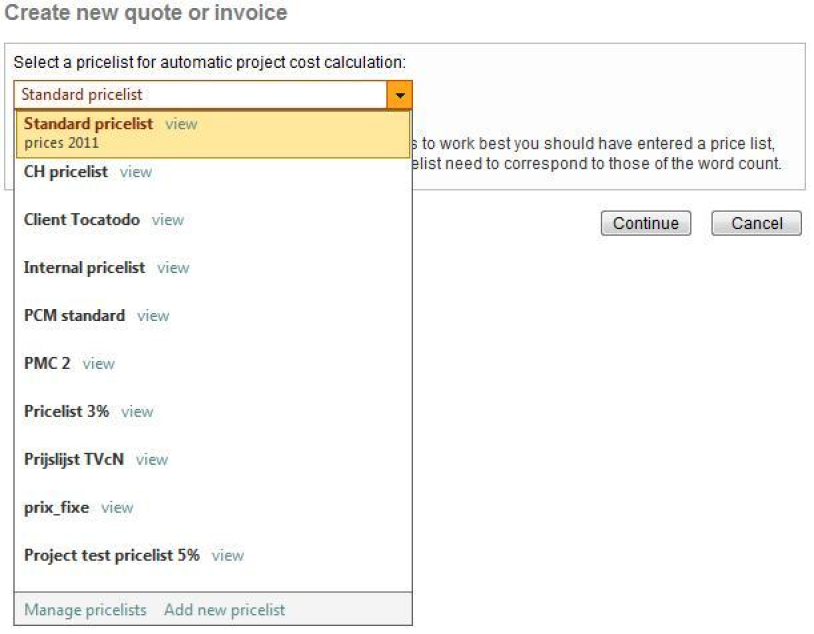Screen dimensions: 814x634
Task: View the Pricelist 3% details
Action: tap(137, 412)
